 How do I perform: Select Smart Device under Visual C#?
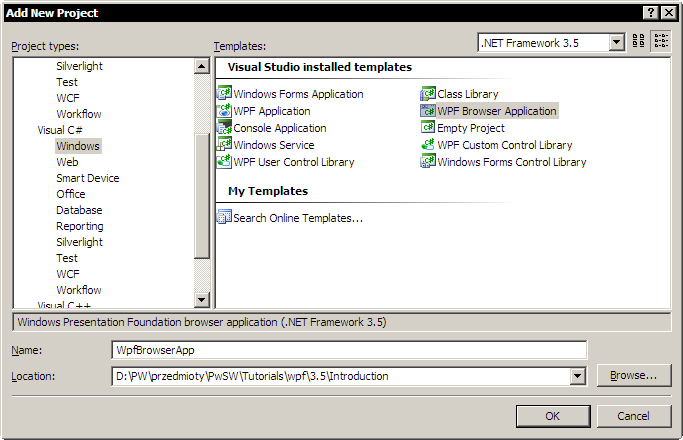coord(88,178)
